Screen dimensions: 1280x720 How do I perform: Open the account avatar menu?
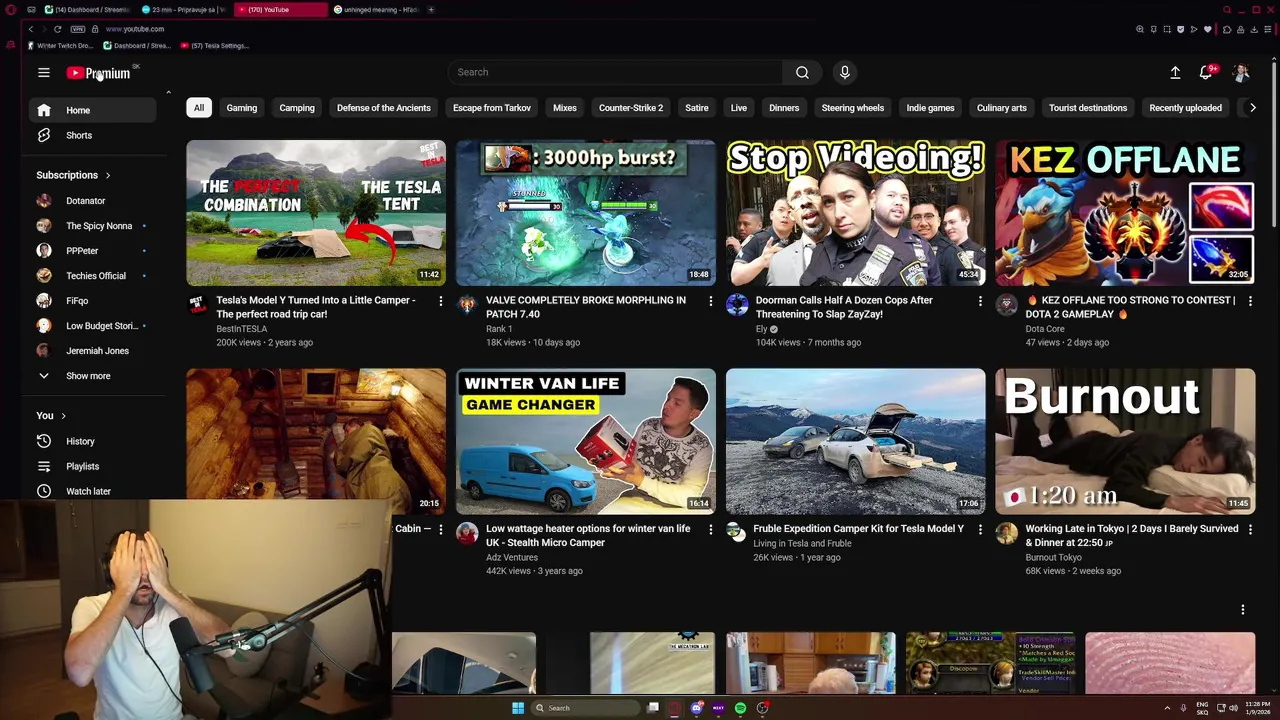[x=1241, y=72]
